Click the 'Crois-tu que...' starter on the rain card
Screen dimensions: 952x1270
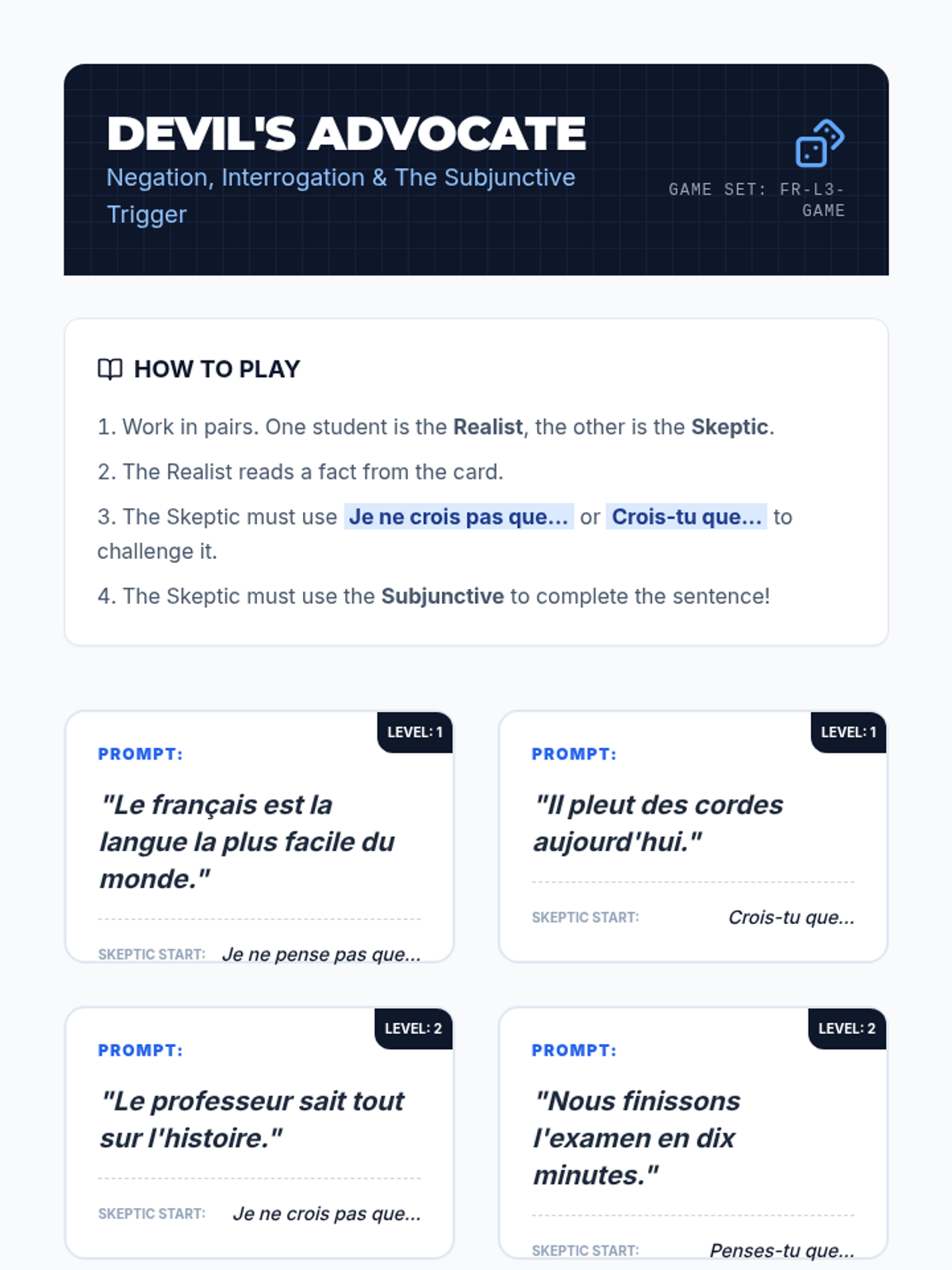pos(791,918)
